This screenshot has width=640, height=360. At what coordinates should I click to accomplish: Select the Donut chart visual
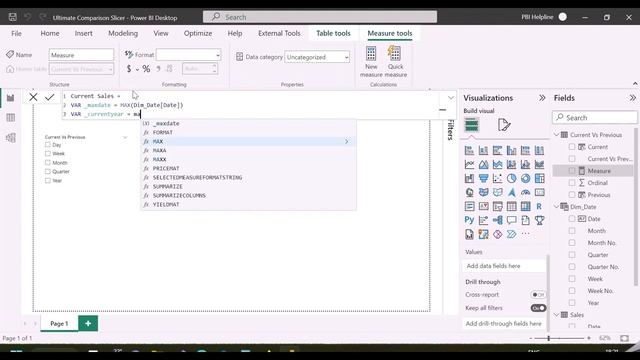click(x=525, y=178)
